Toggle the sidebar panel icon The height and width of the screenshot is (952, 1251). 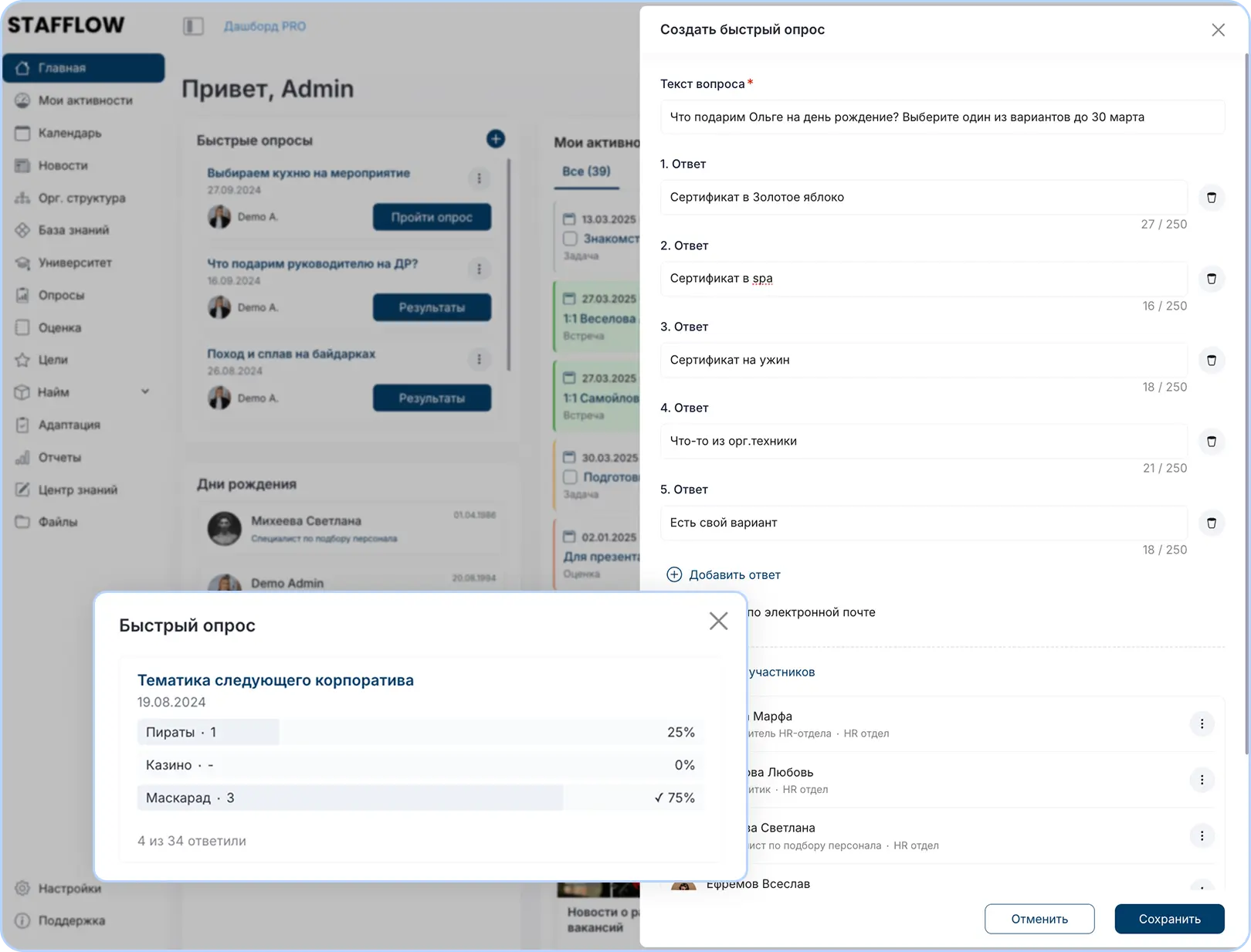click(193, 26)
